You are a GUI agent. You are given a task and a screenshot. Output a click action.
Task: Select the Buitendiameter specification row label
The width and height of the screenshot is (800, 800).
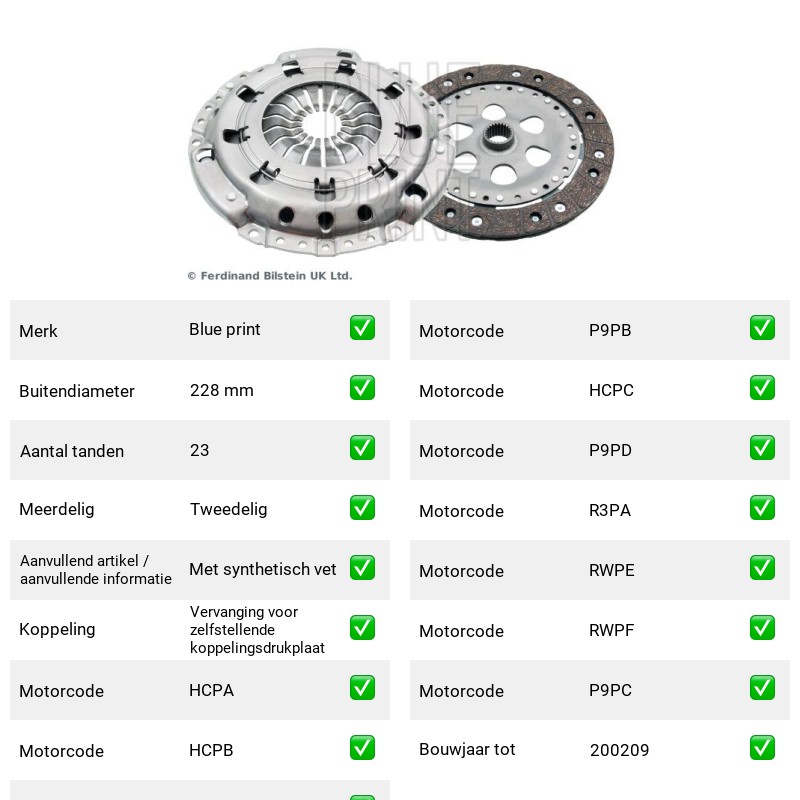click(x=77, y=391)
